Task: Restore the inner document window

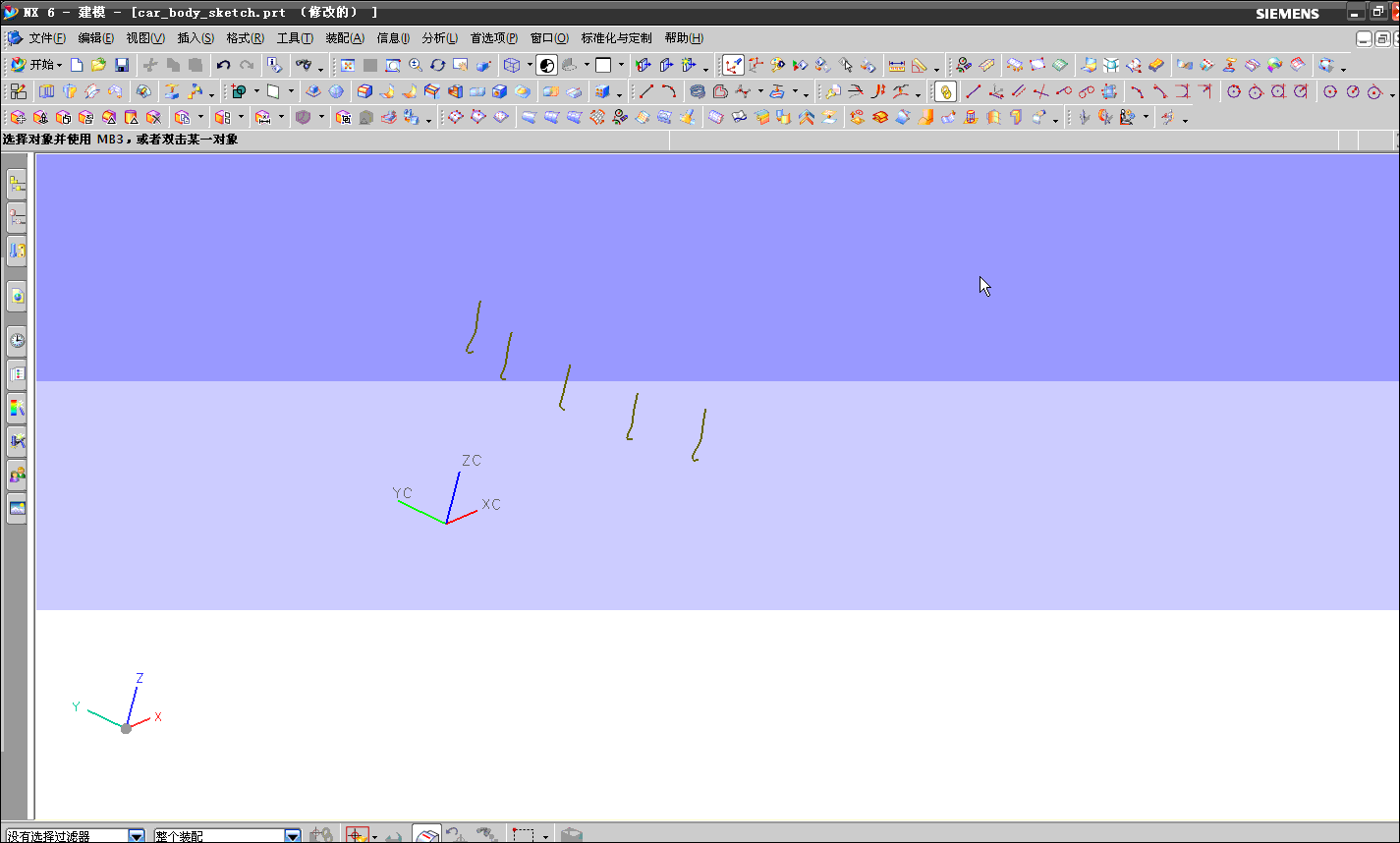Action: [1381, 38]
